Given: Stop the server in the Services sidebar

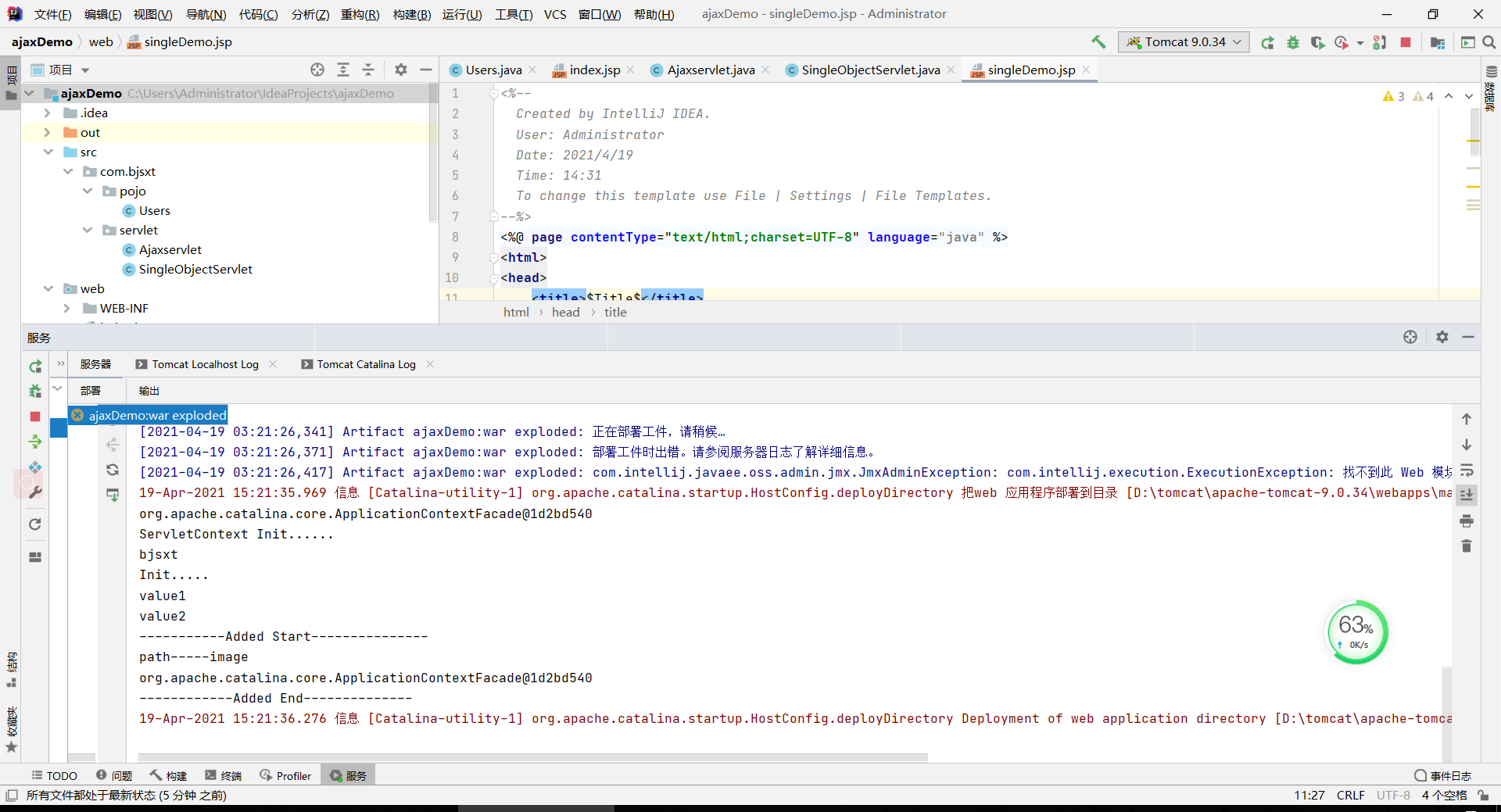Looking at the screenshot, I should pyautogui.click(x=35, y=417).
